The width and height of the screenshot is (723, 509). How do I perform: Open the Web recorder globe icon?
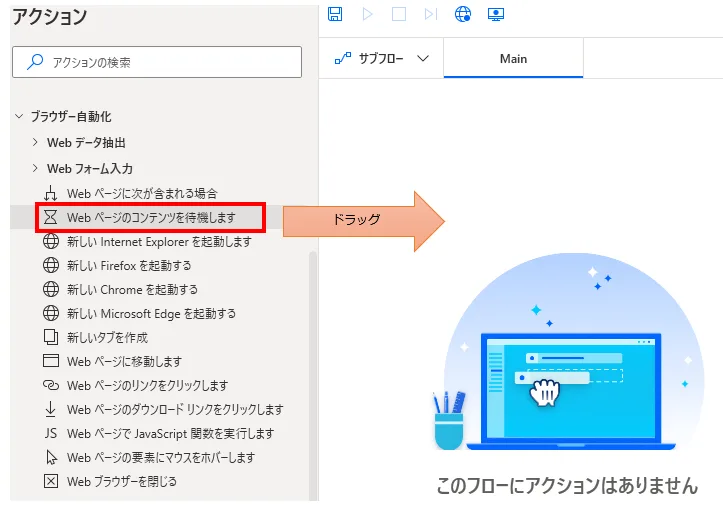[x=462, y=14]
